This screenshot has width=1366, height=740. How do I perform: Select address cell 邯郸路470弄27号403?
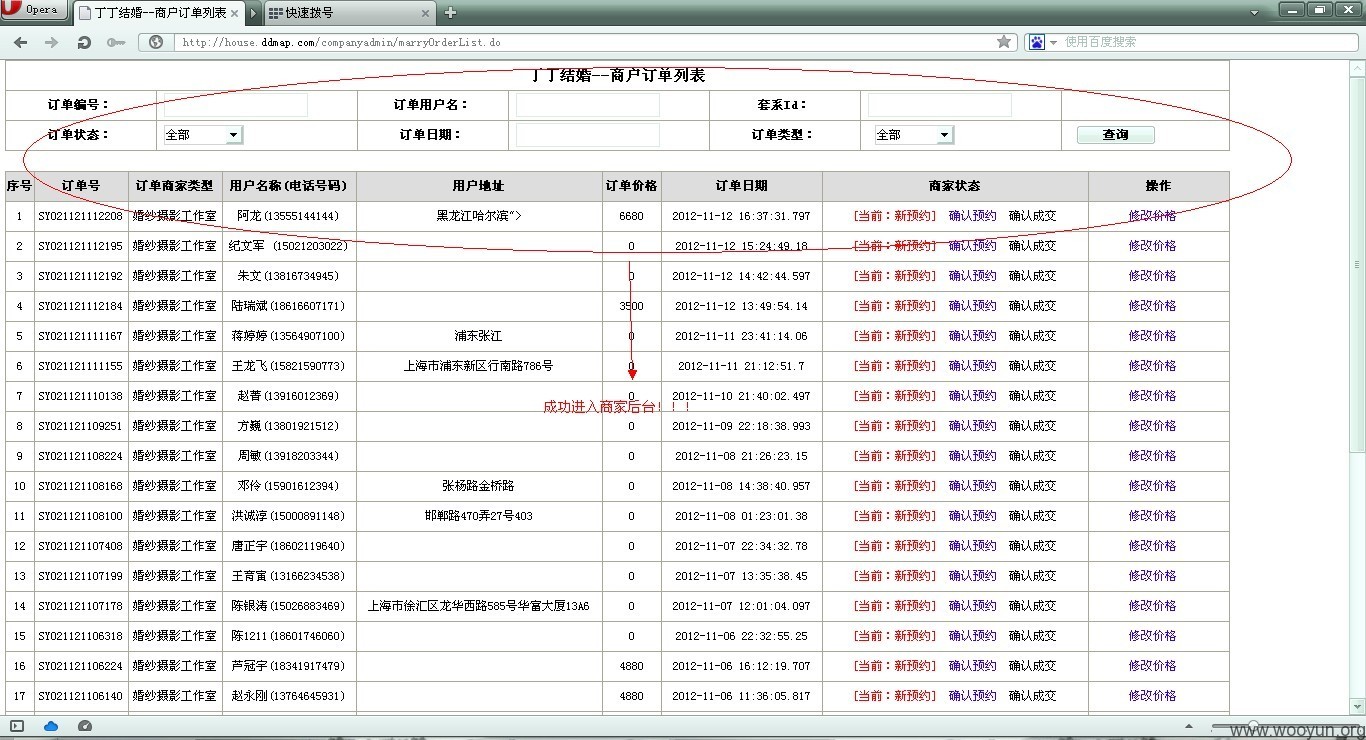(x=479, y=516)
